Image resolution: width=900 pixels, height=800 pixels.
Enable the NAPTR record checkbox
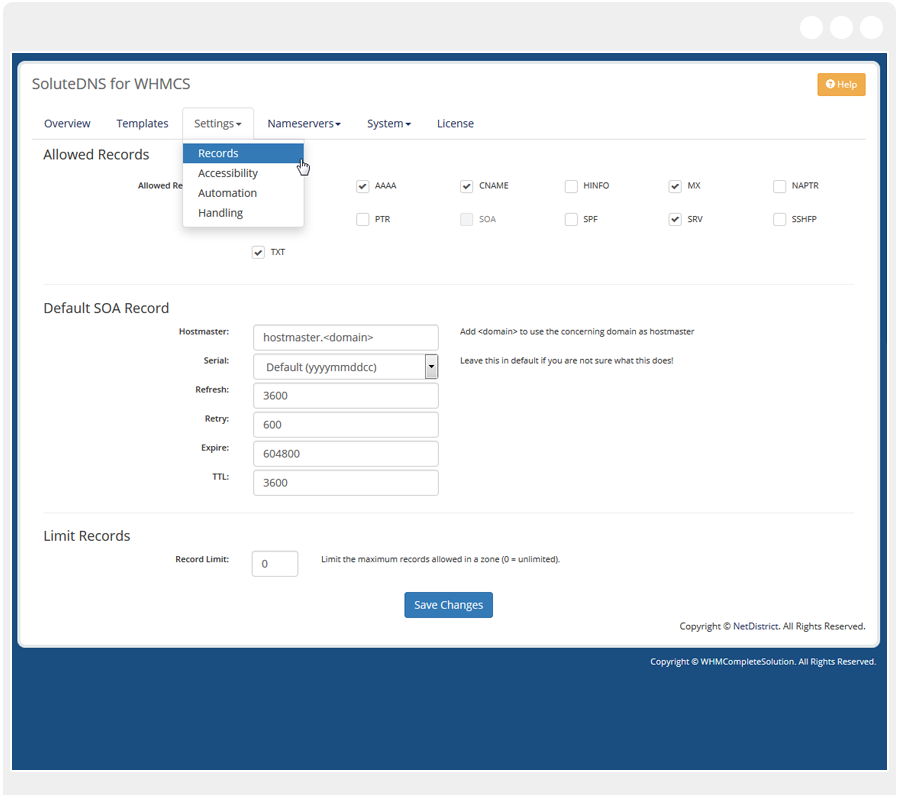click(780, 186)
